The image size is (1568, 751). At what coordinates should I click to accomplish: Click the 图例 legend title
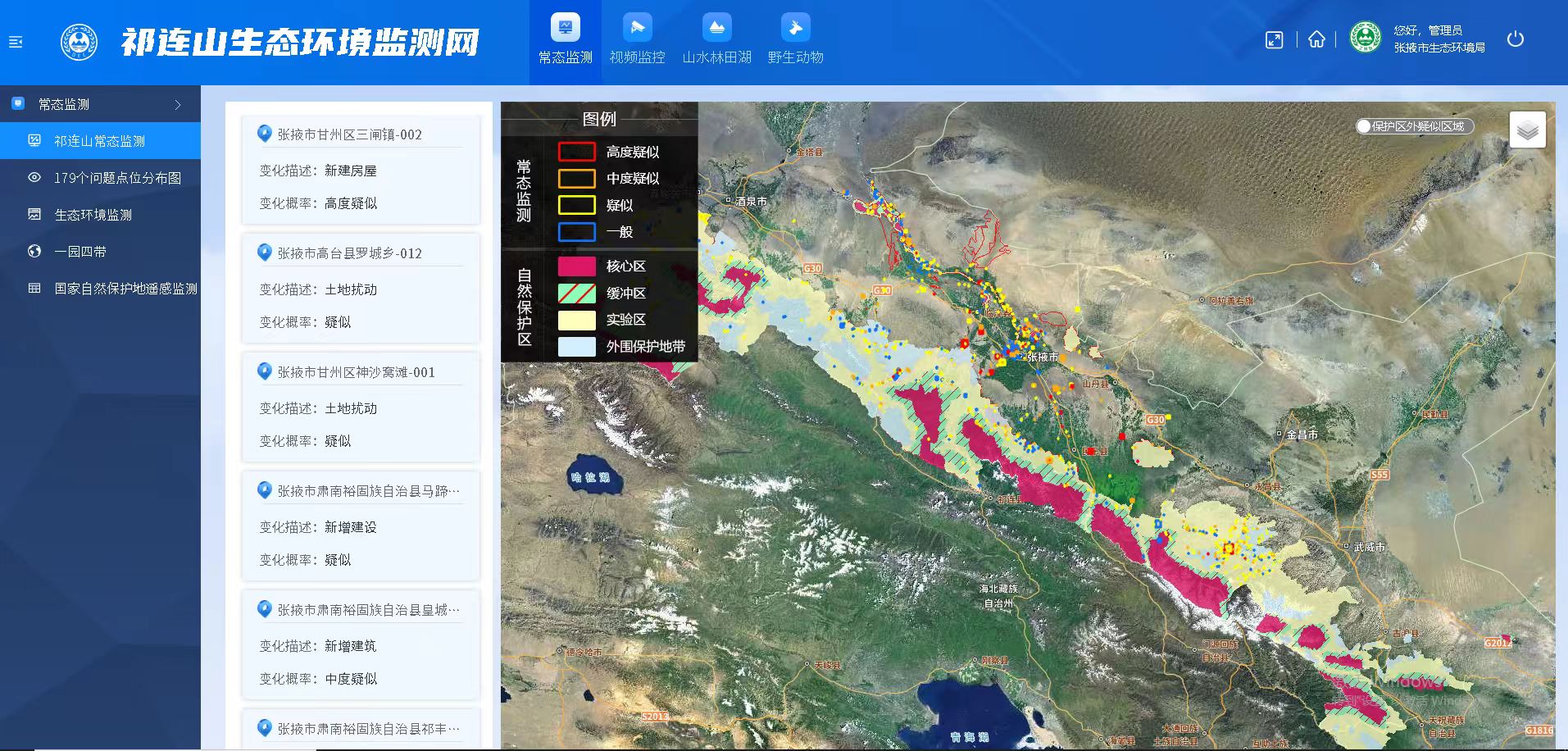(599, 119)
